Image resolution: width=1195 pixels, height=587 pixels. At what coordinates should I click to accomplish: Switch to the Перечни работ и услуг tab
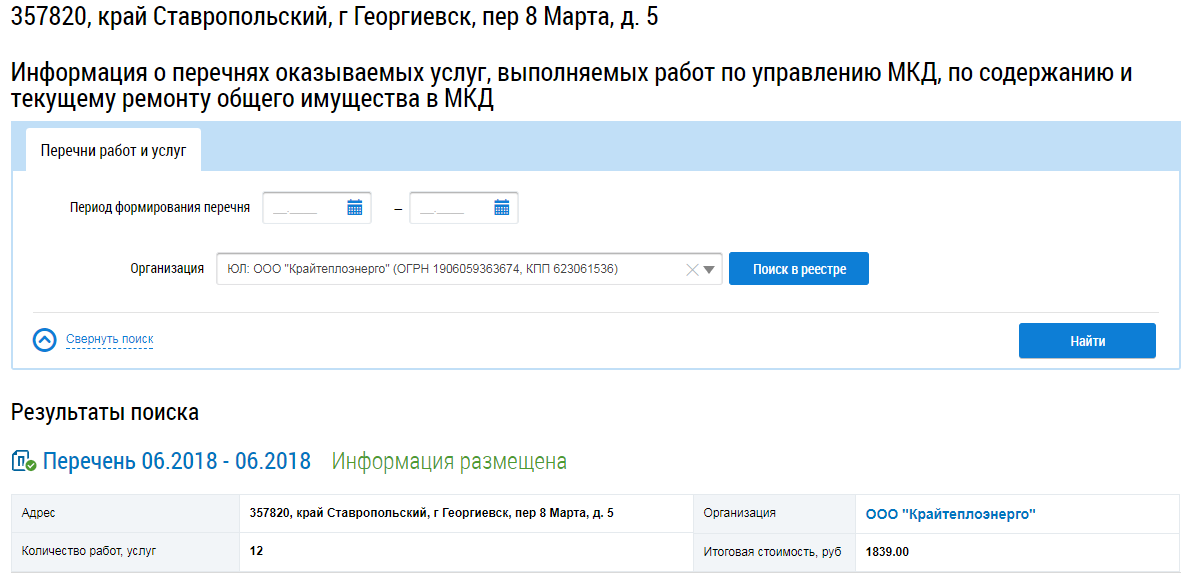(x=113, y=150)
